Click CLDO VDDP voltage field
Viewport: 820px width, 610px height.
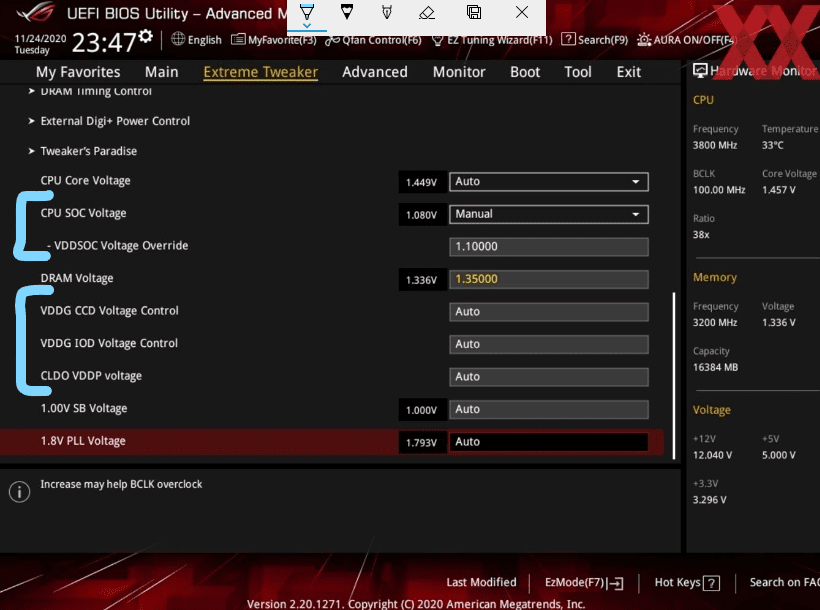point(549,376)
